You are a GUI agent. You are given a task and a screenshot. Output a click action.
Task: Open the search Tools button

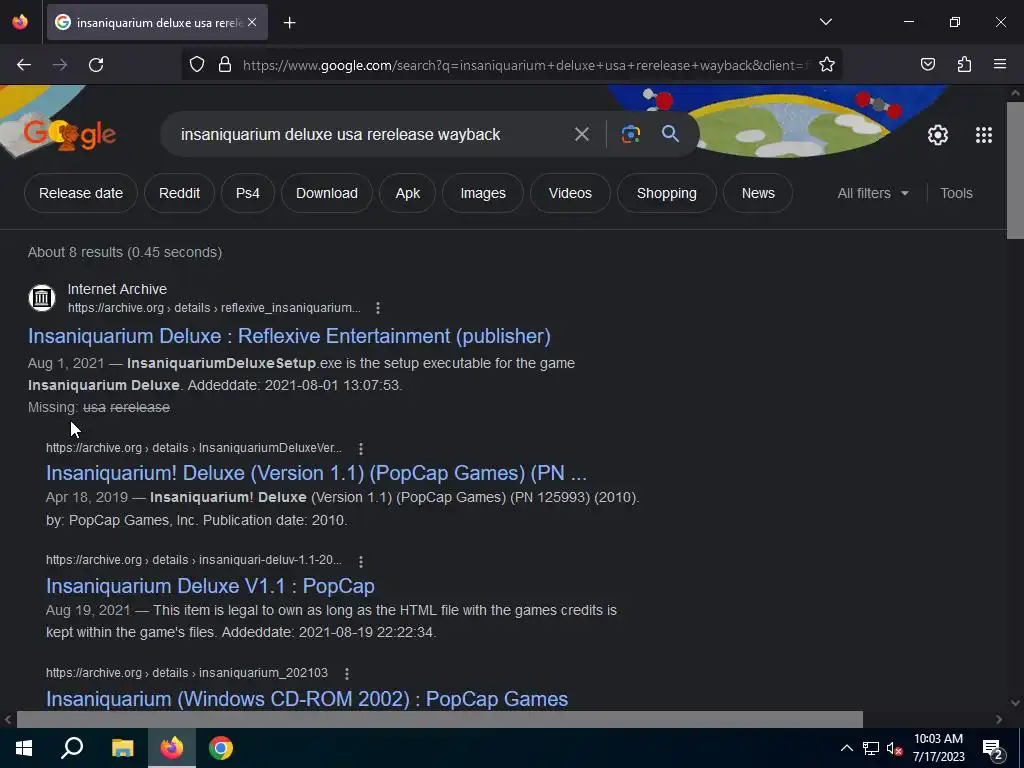point(956,193)
